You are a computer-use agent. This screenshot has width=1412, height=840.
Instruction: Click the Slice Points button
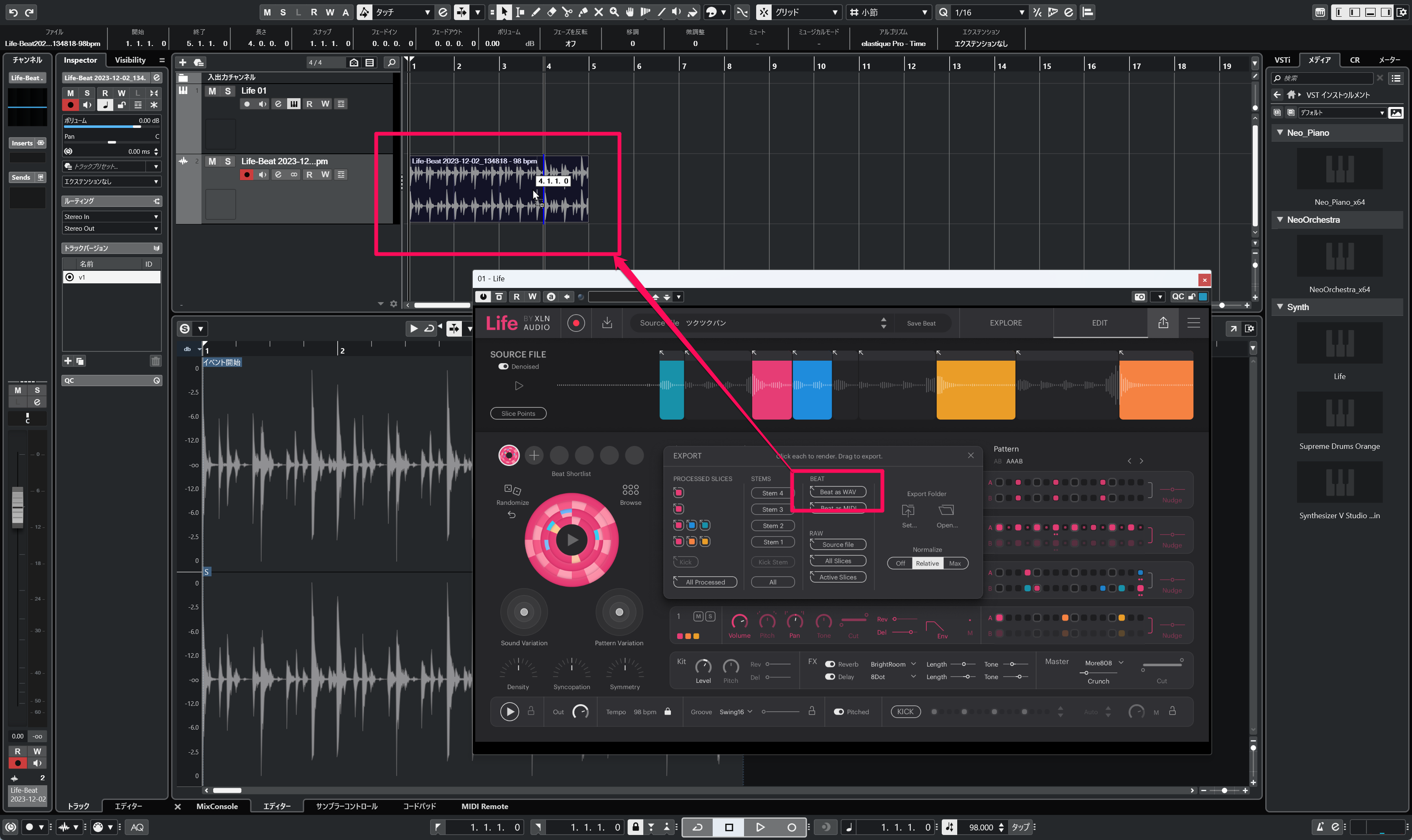click(518, 413)
